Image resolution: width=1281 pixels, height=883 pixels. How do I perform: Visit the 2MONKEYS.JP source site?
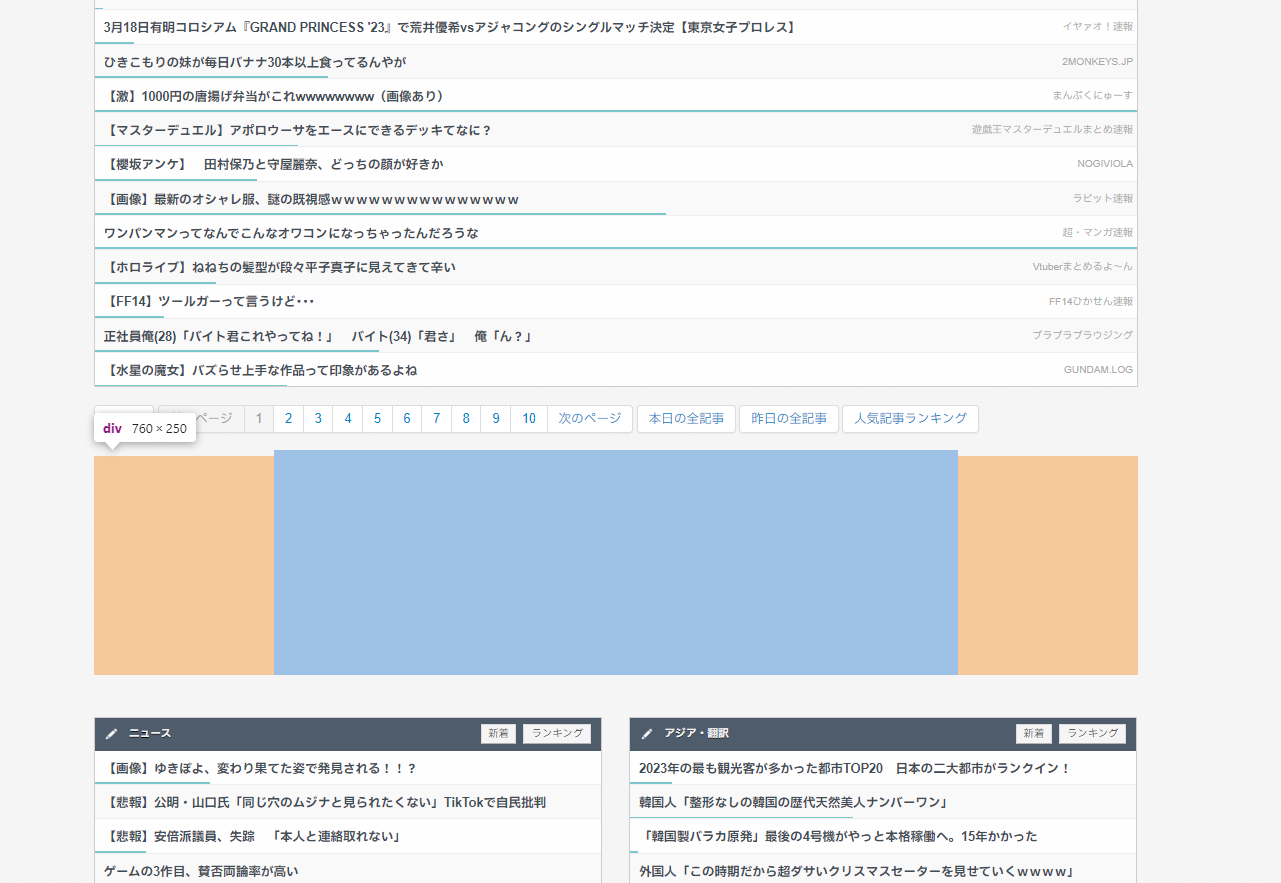pos(1097,61)
